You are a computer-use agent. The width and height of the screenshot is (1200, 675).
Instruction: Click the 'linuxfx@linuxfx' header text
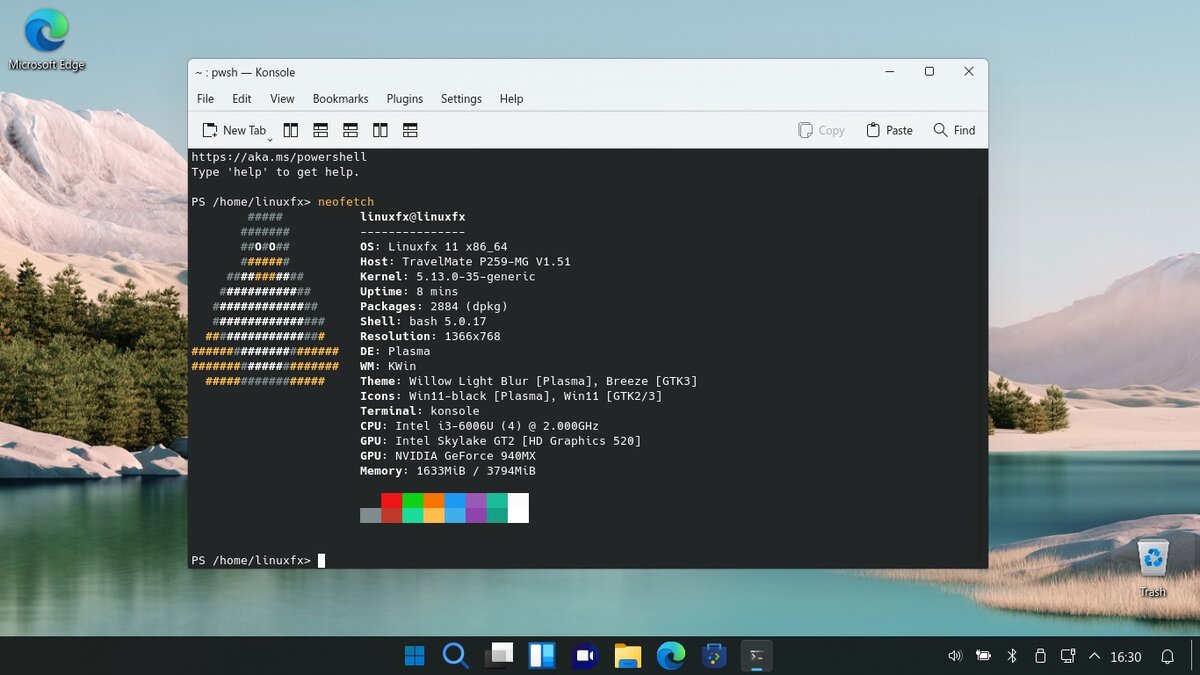coord(413,217)
